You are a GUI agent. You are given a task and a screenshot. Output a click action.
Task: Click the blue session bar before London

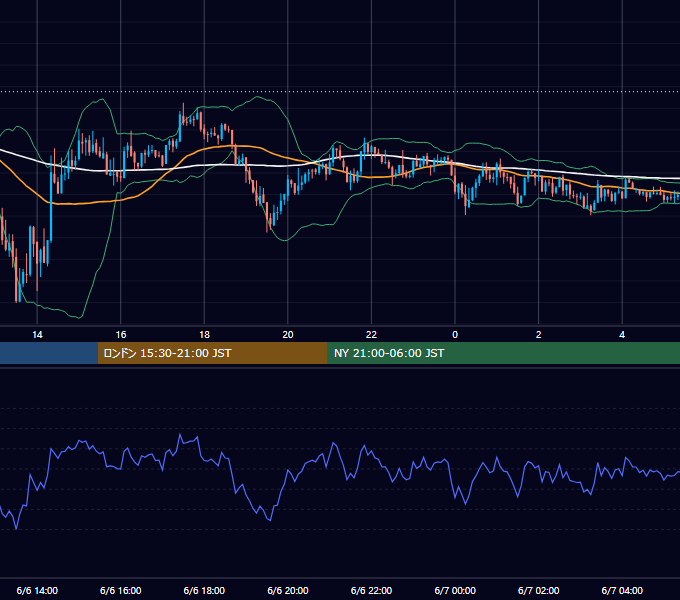coord(49,353)
